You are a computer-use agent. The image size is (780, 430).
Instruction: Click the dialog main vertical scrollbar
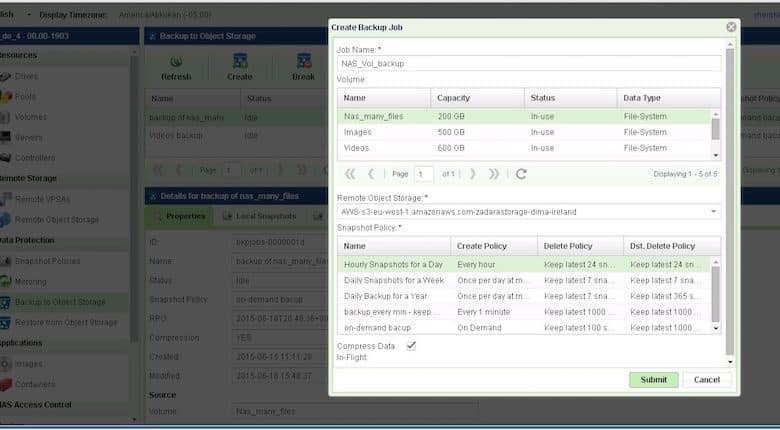pyautogui.click(x=730, y=204)
